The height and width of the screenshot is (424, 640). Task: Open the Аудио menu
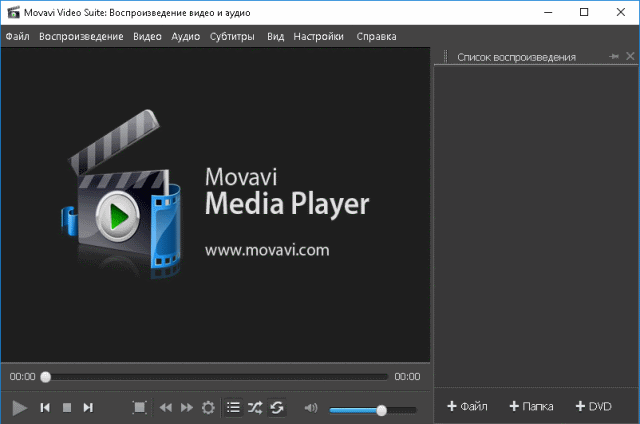186,36
